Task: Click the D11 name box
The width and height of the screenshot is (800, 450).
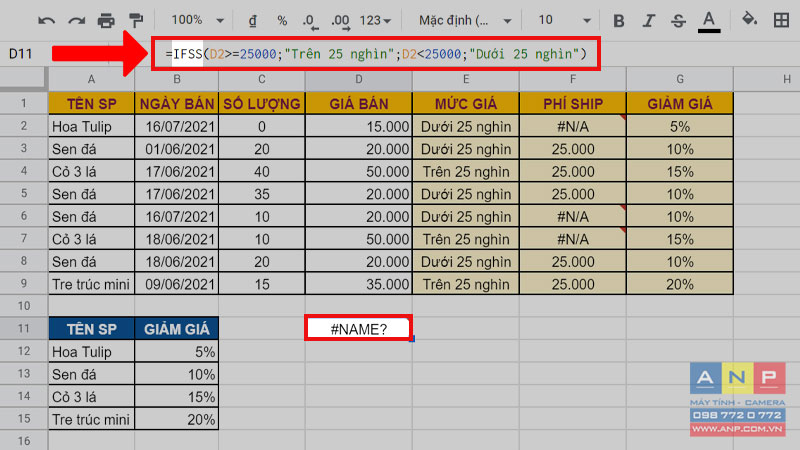Action: 21,54
